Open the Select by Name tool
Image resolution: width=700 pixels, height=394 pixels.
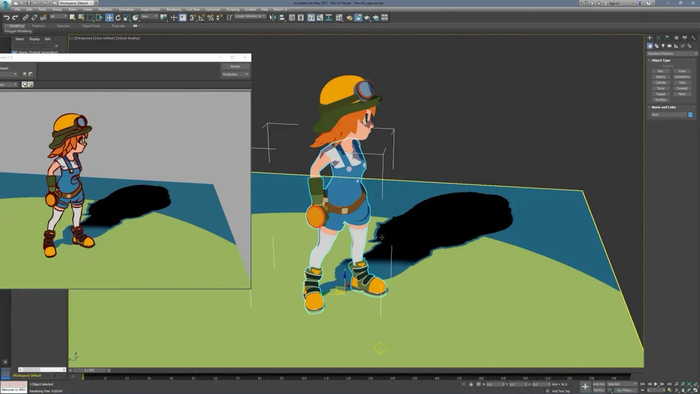point(81,17)
